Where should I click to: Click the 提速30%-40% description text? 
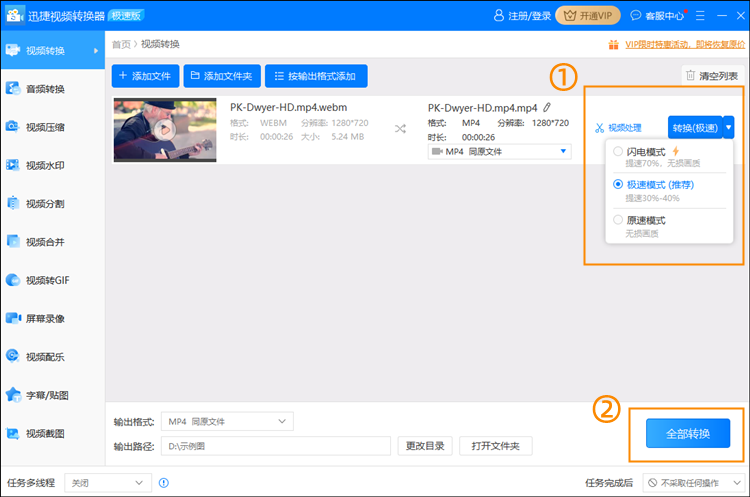click(x=652, y=198)
